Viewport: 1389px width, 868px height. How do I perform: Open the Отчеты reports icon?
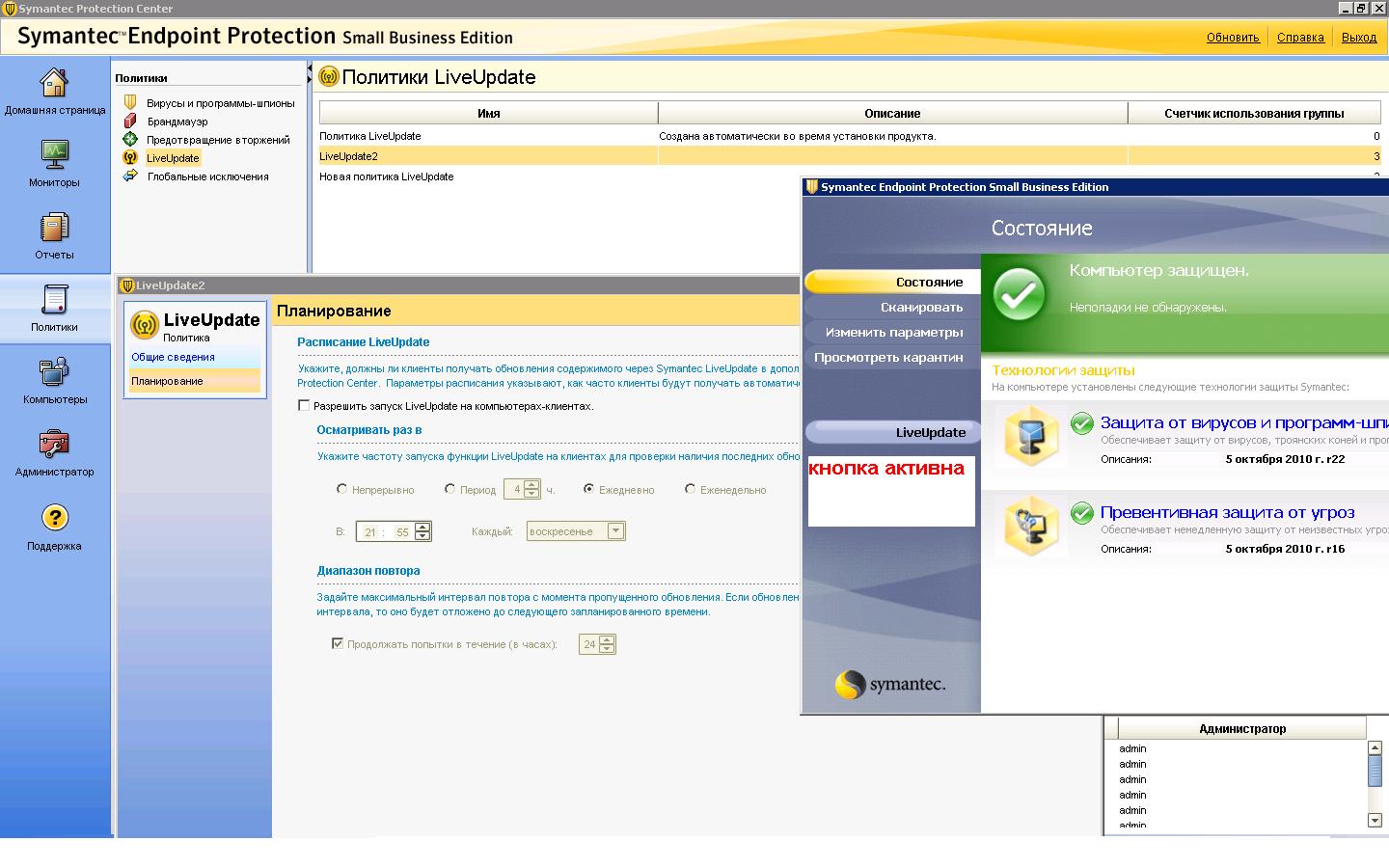coord(54,228)
